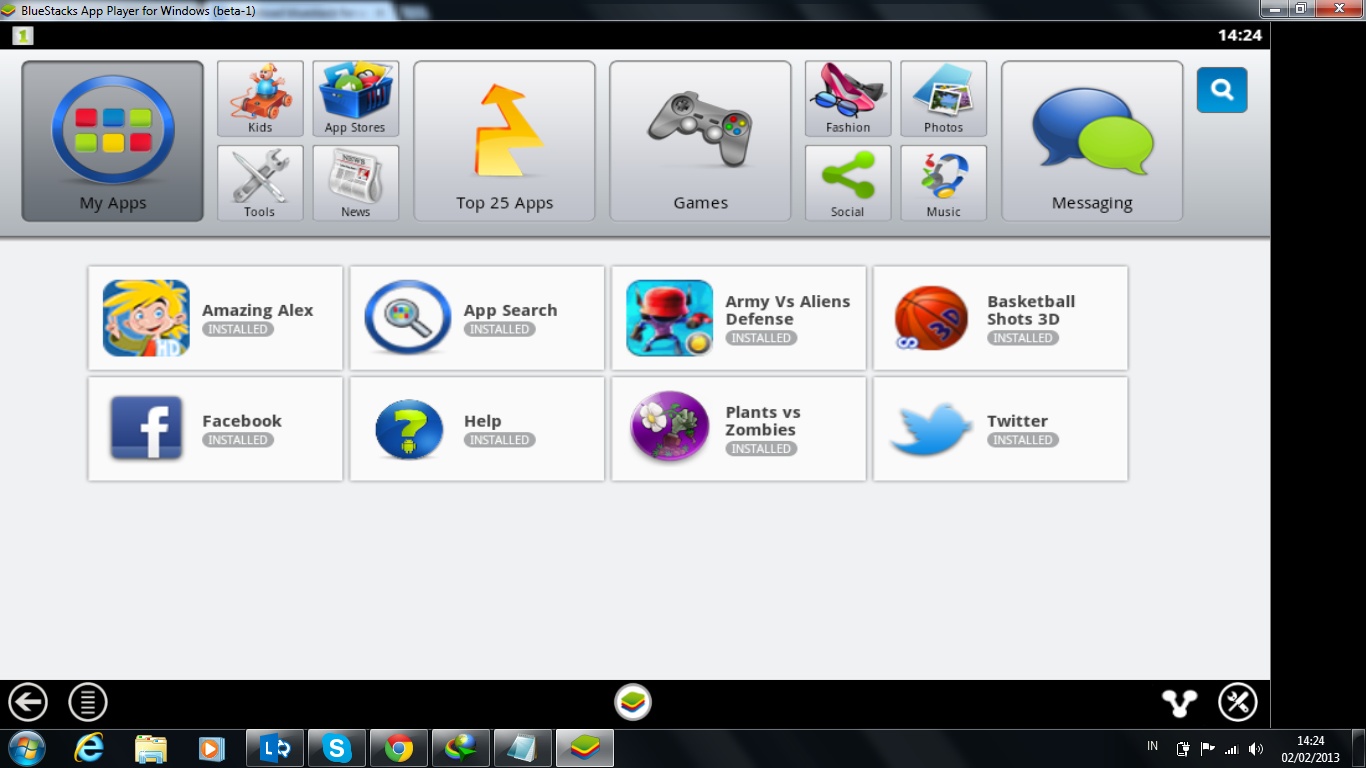The image size is (1366, 768).
Task: Open the Windows Start menu
Action: [x=26, y=748]
